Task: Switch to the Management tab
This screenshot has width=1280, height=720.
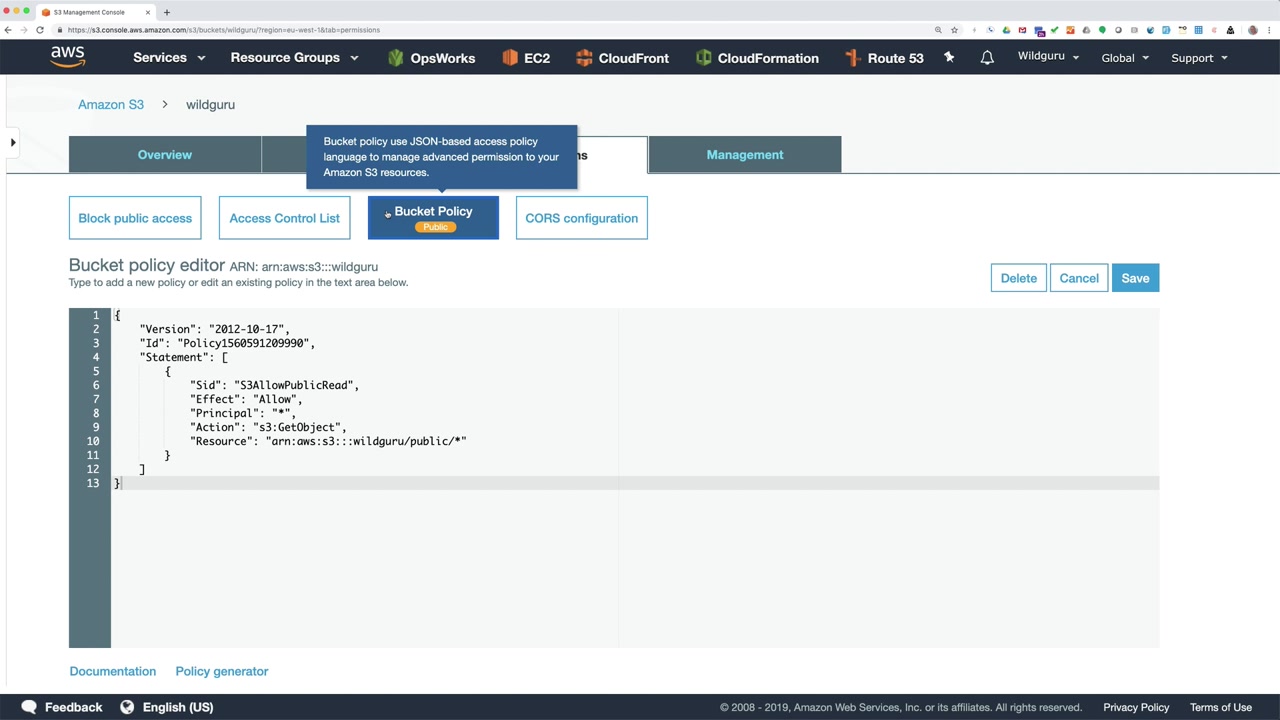Action: (x=745, y=155)
